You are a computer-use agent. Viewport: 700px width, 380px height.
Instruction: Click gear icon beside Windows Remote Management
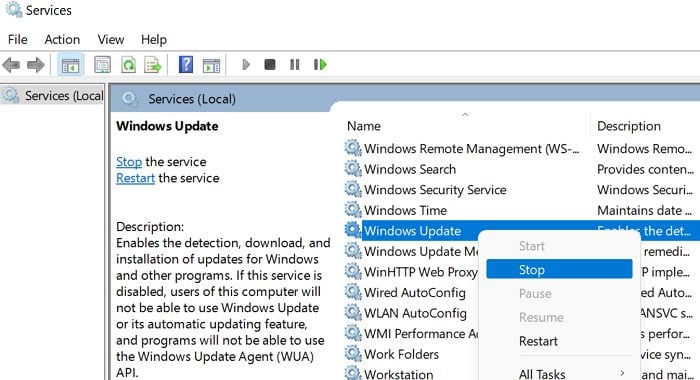[x=353, y=148]
